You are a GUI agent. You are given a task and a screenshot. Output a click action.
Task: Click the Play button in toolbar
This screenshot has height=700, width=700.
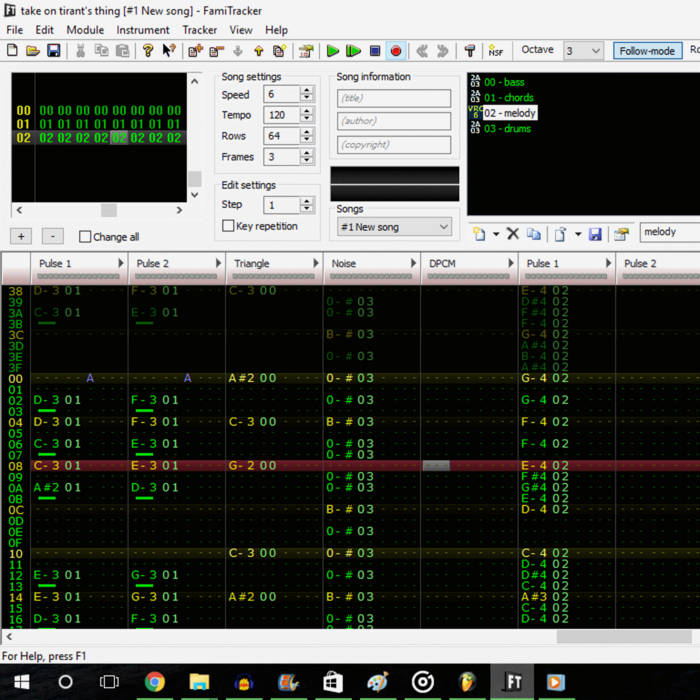334,51
